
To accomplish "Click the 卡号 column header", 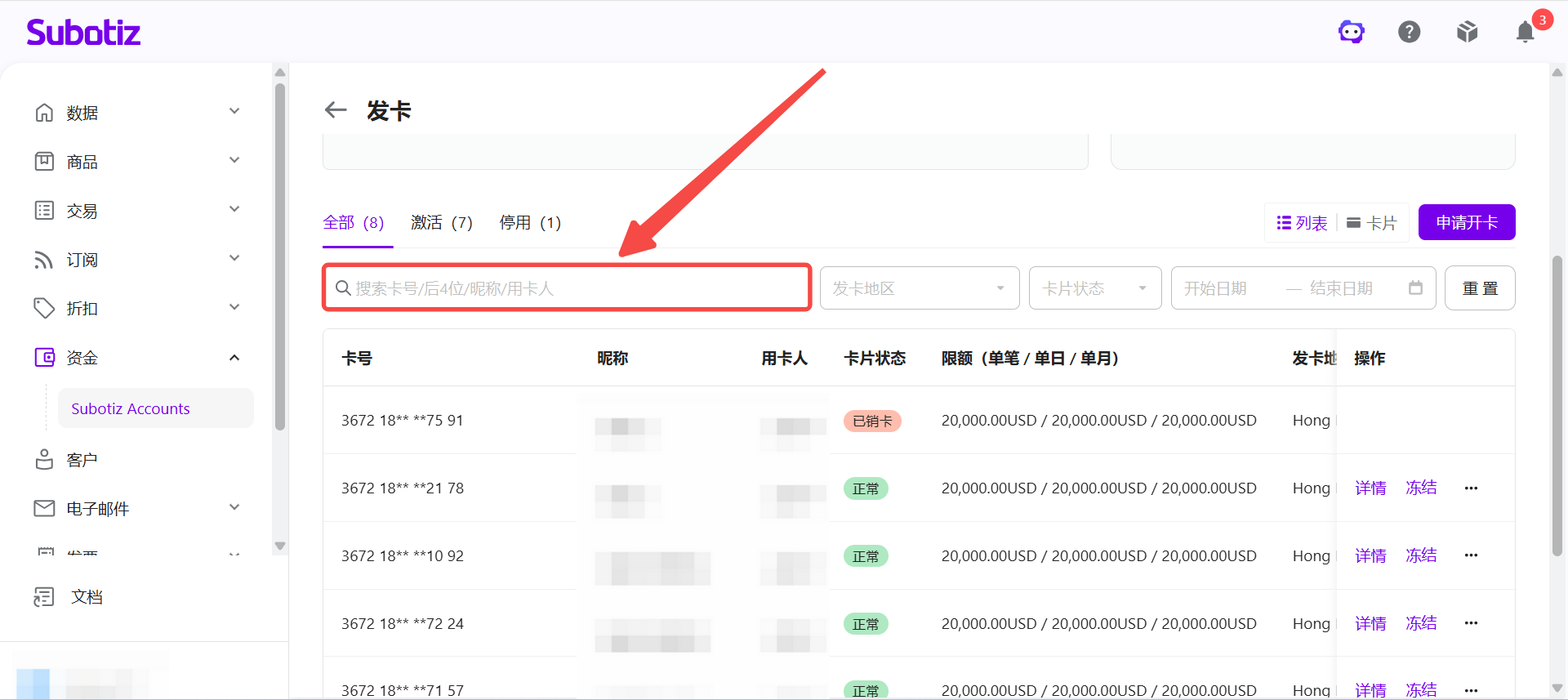I will 357,358.
